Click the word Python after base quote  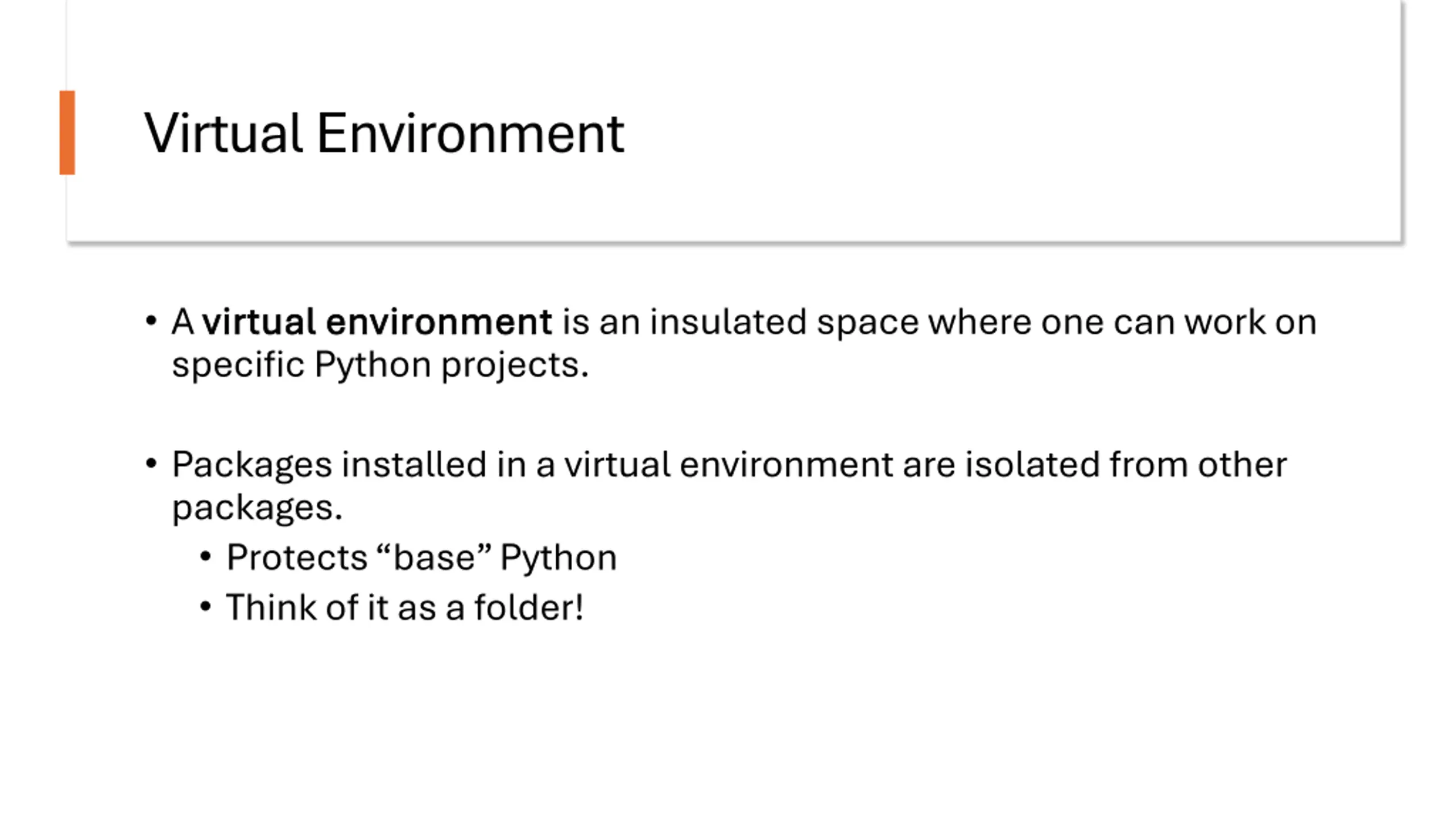559,559
